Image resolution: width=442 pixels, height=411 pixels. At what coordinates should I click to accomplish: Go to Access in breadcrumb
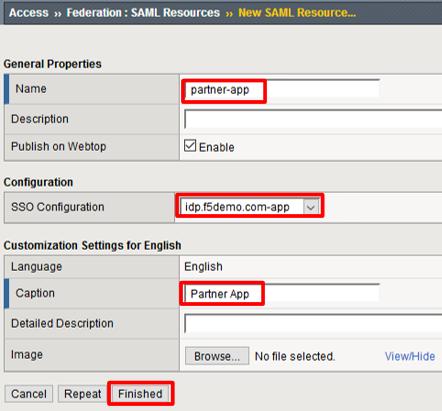(x=29, y=13)
